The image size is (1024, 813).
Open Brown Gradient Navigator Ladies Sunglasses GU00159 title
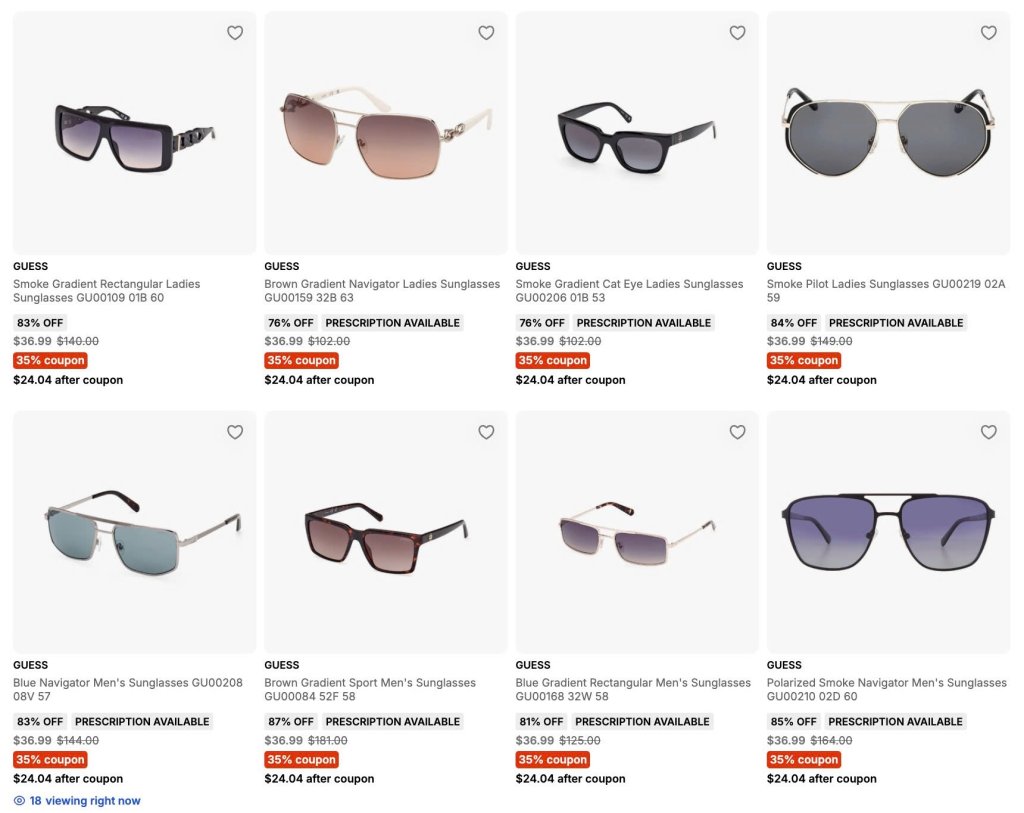point(382,291)
